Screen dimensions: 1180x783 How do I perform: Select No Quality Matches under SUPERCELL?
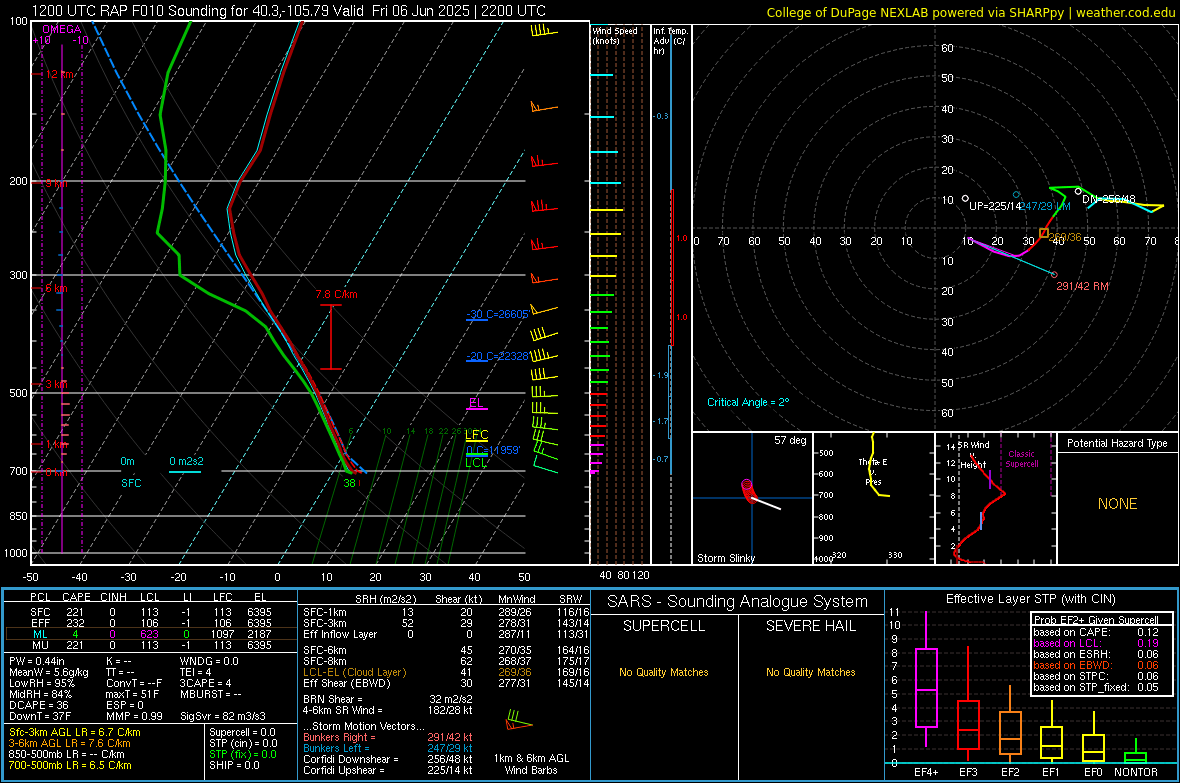click(664, 672)
